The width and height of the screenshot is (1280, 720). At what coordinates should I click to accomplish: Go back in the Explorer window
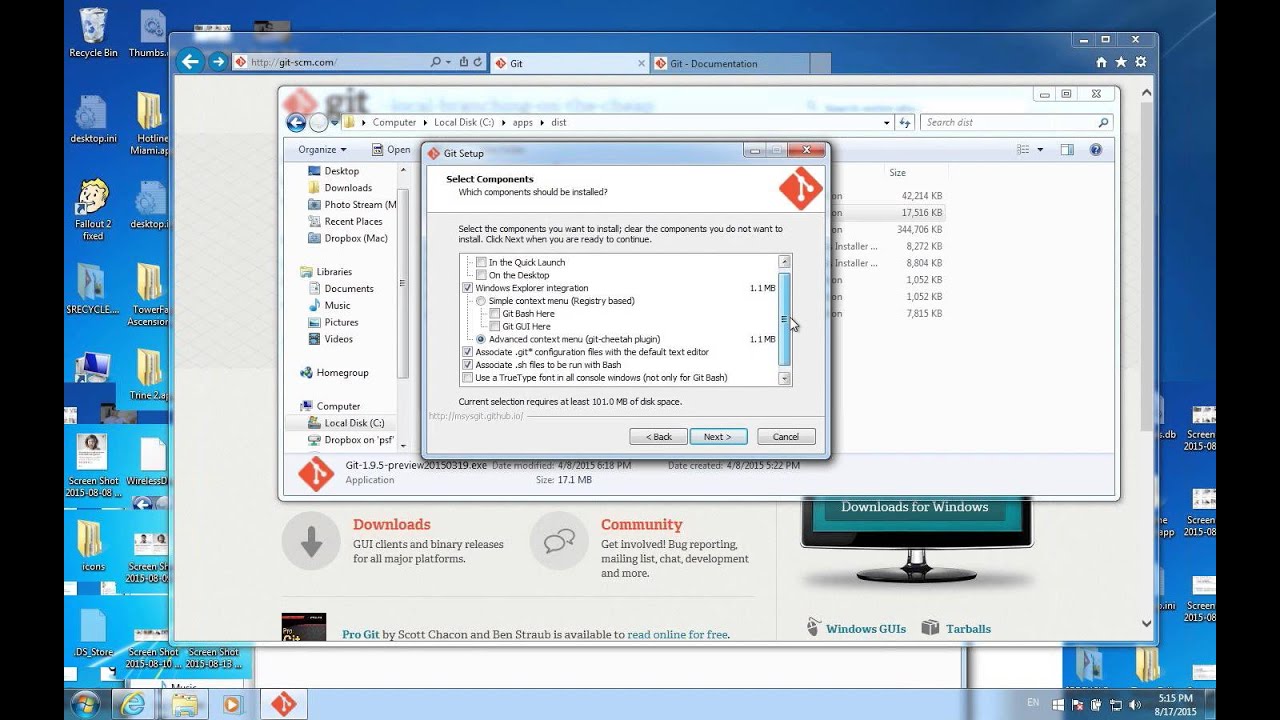coord(296,123)
